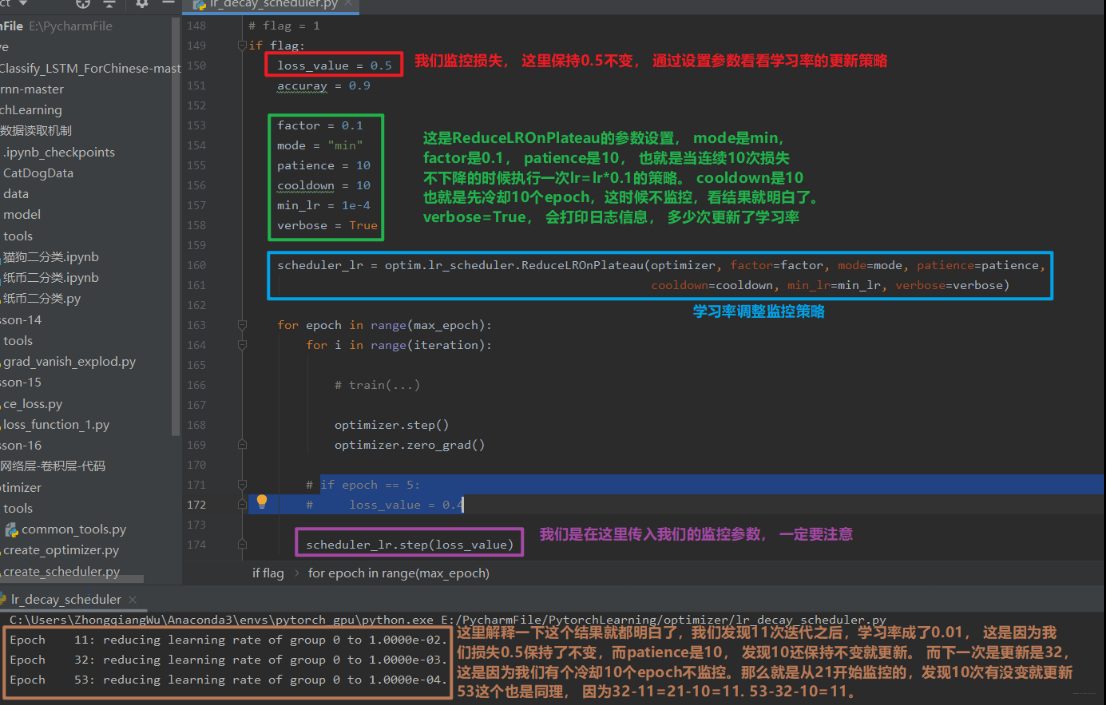The width and height of the screenshot is (1106, 705).
Task: Click the 'verbose = True' code line
Action: [327, 225]
